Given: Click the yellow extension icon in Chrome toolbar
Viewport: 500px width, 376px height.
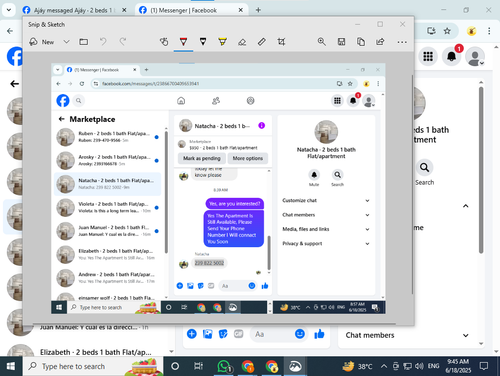Looking at the screenshot, I should coord(471,31).
